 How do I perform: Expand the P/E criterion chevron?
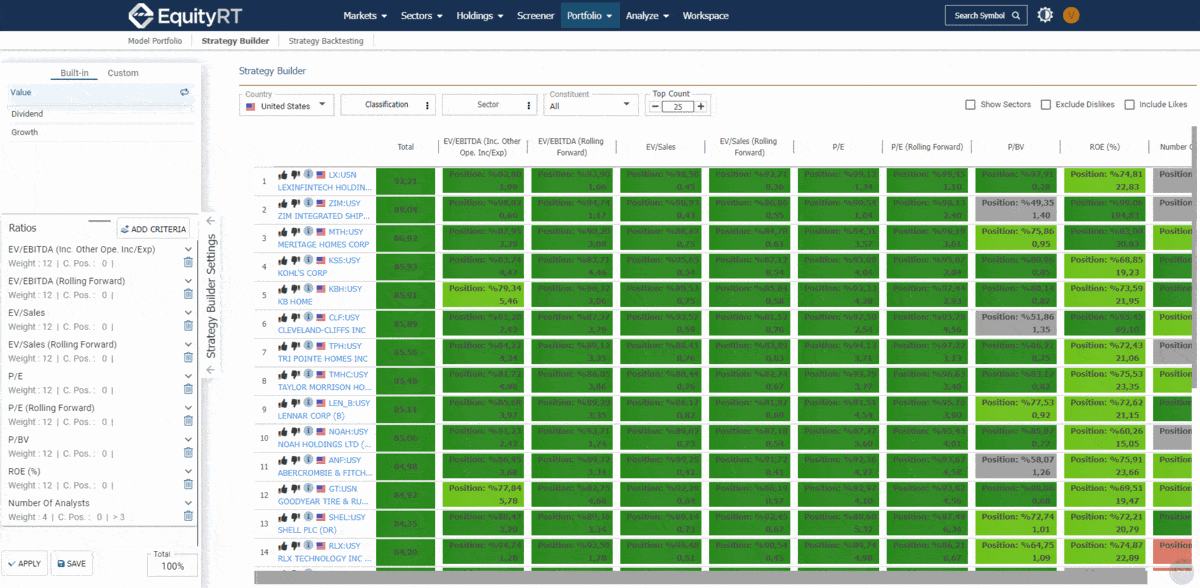click(x=188, y=375)
